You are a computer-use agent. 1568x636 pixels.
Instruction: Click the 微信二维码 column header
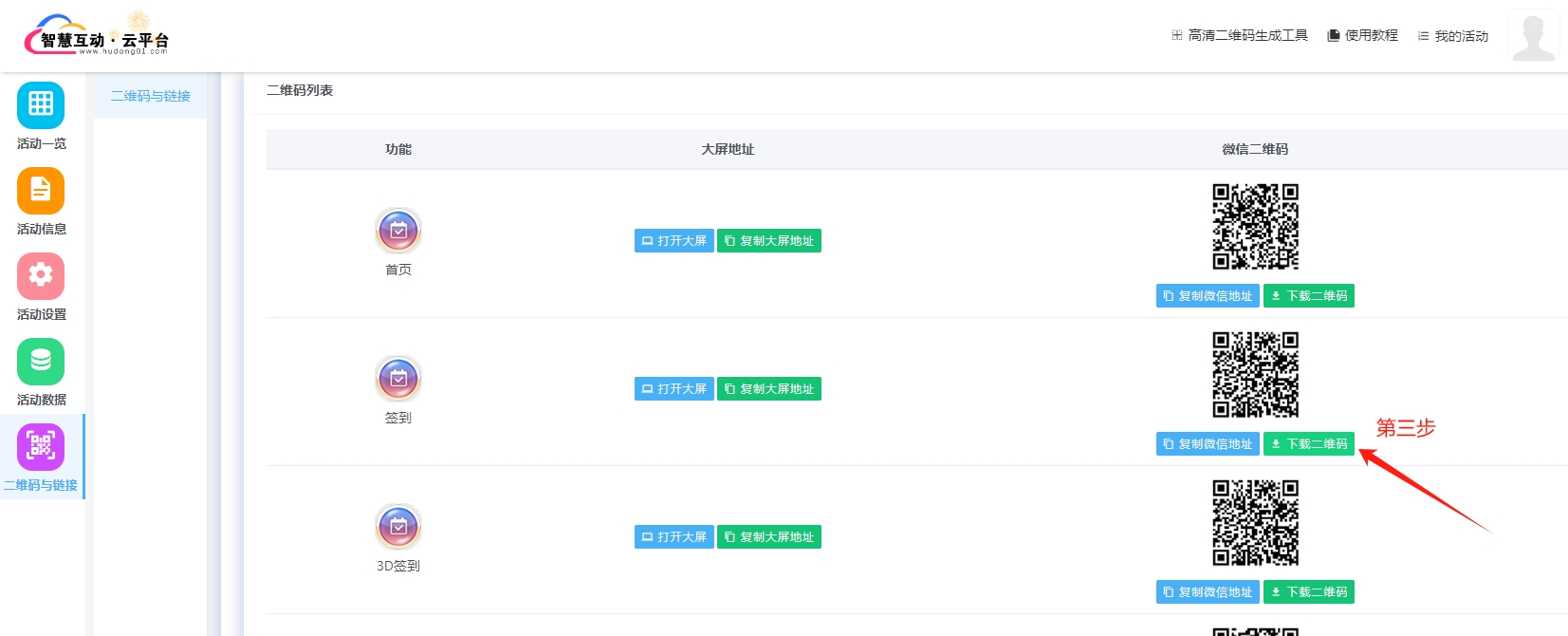[x=1255, y=149]
